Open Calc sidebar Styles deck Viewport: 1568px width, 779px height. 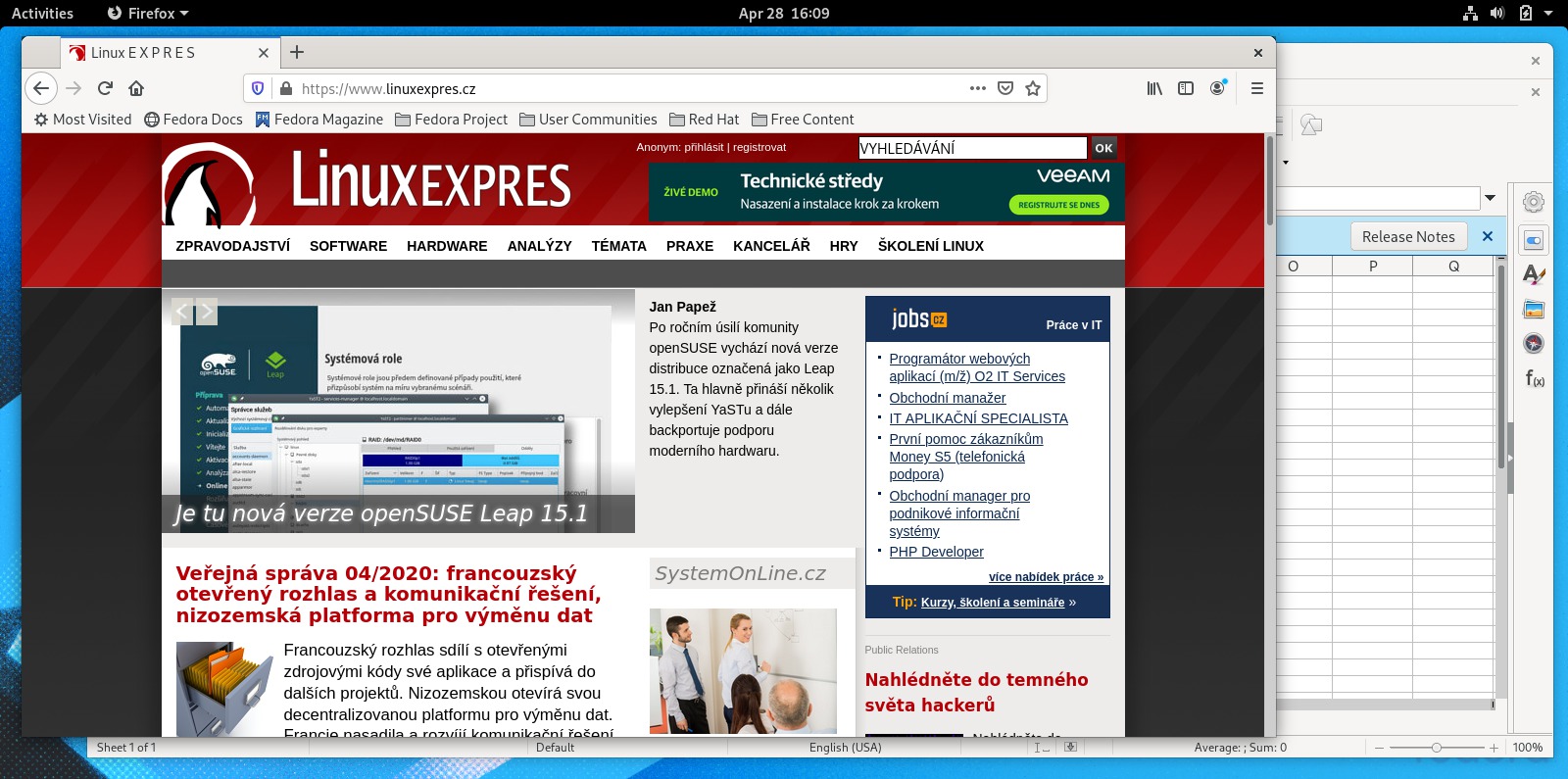pos(1534,275)
